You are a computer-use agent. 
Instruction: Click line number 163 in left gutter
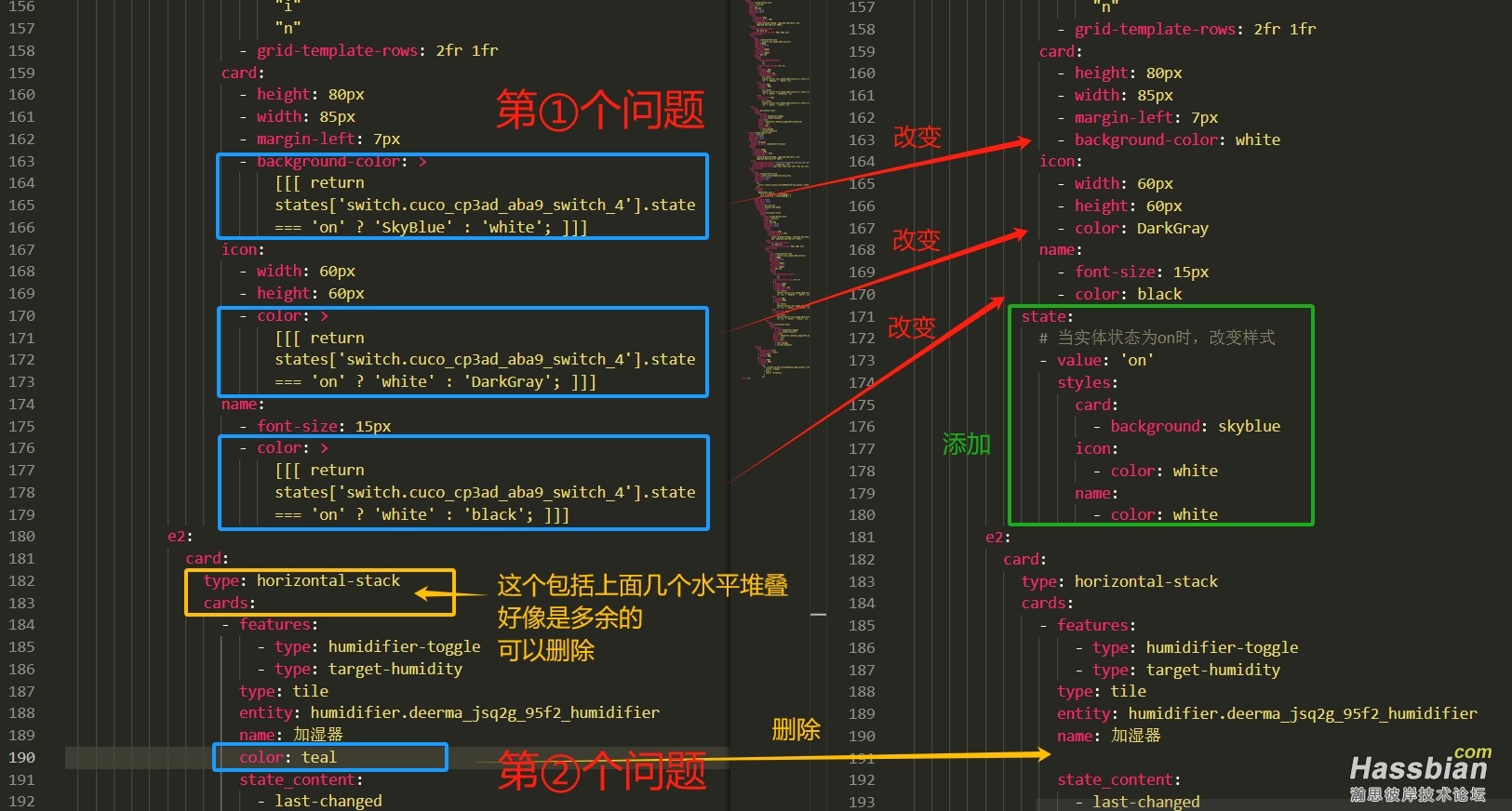(21, 161)
